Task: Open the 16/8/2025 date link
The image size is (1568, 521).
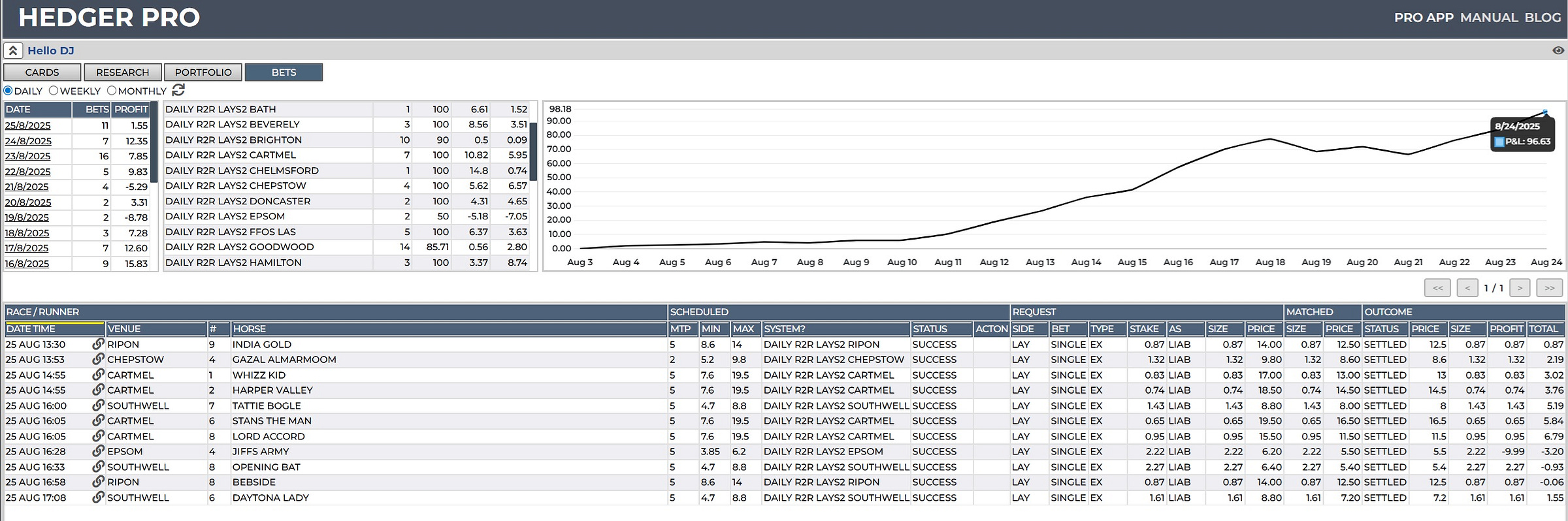Action: tap(27, 264)
